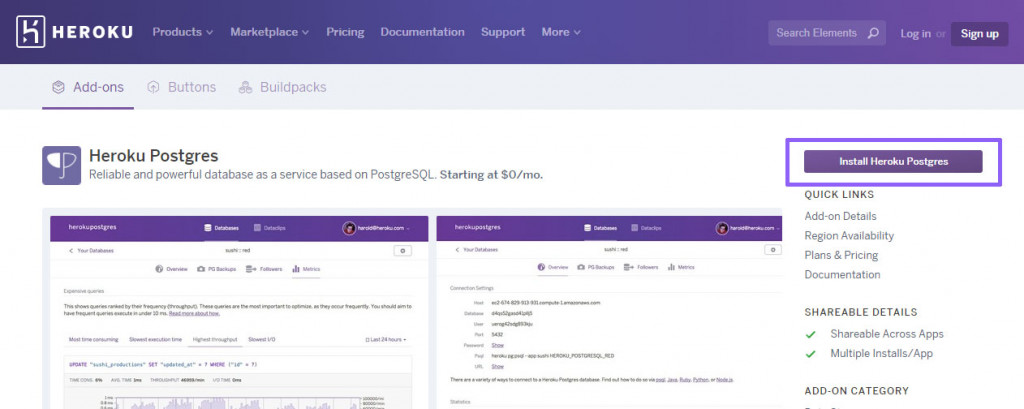1024x409 pixels.
Task: Focus the Search Elements input field
Action: [827, 33]
